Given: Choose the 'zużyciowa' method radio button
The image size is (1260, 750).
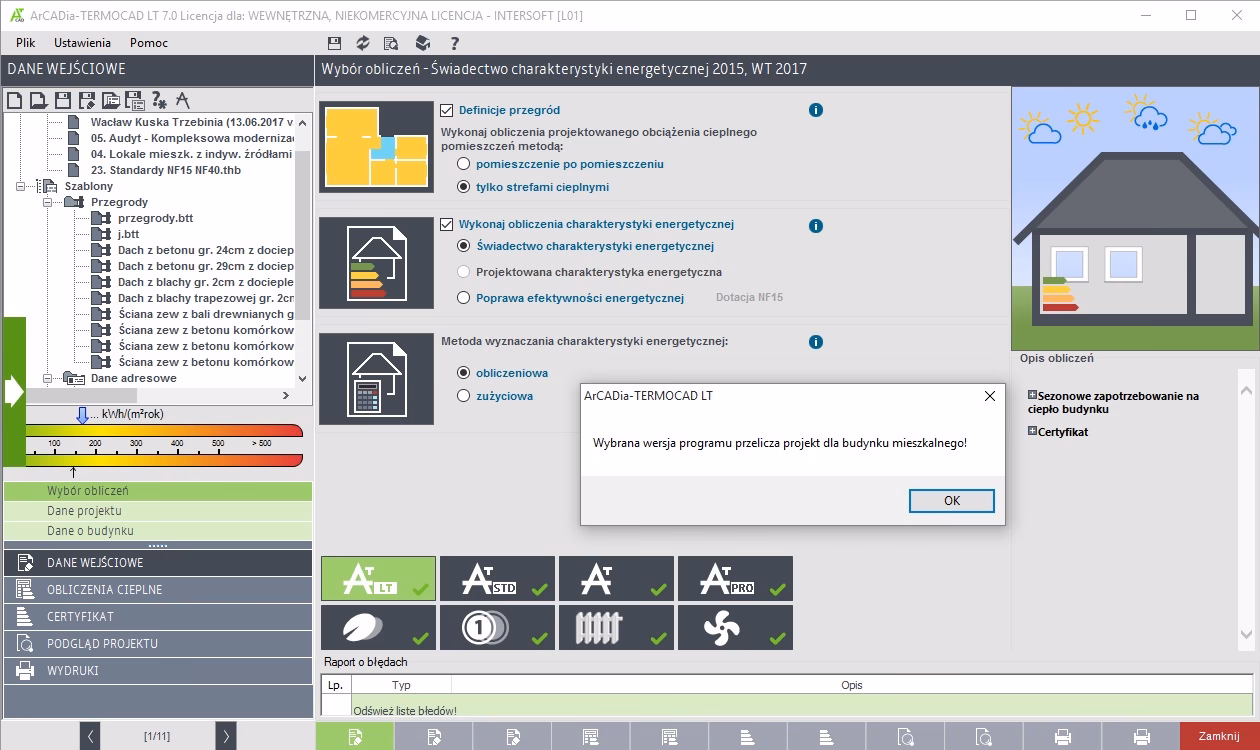Looking at the screenshot, I should (x=463, y=396).
